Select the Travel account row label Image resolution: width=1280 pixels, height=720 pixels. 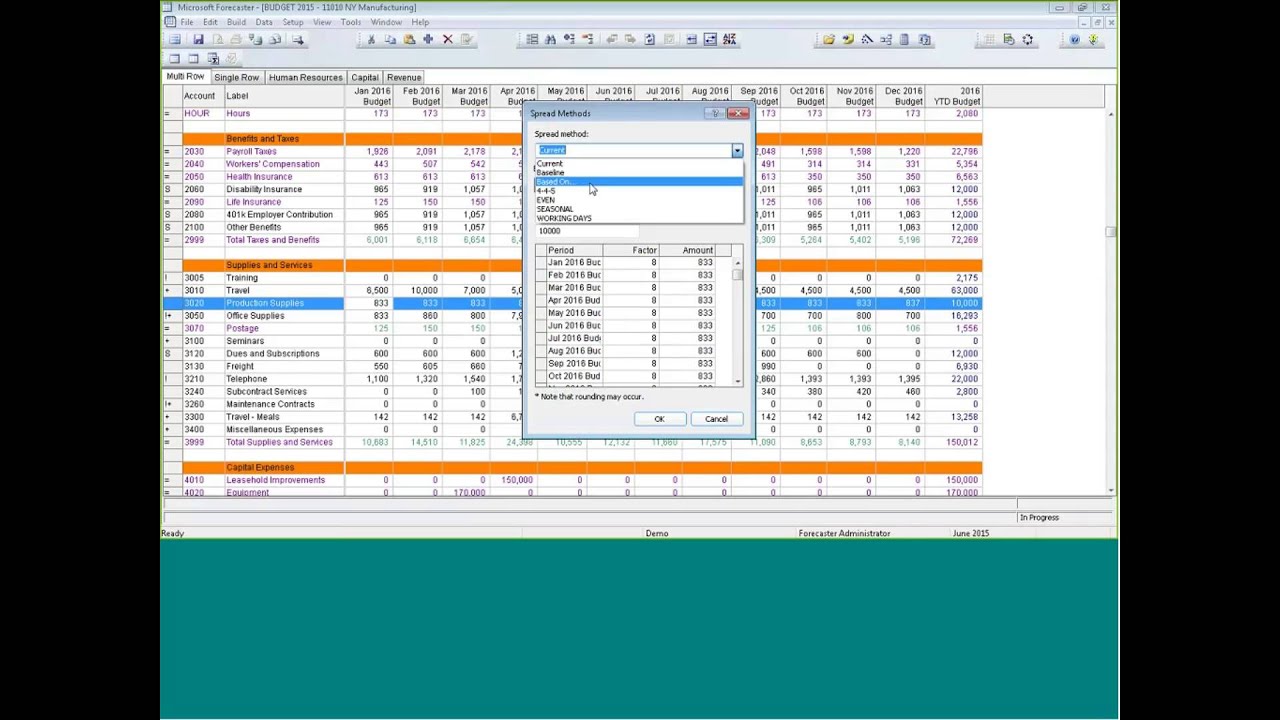click(x=238, y=290)
